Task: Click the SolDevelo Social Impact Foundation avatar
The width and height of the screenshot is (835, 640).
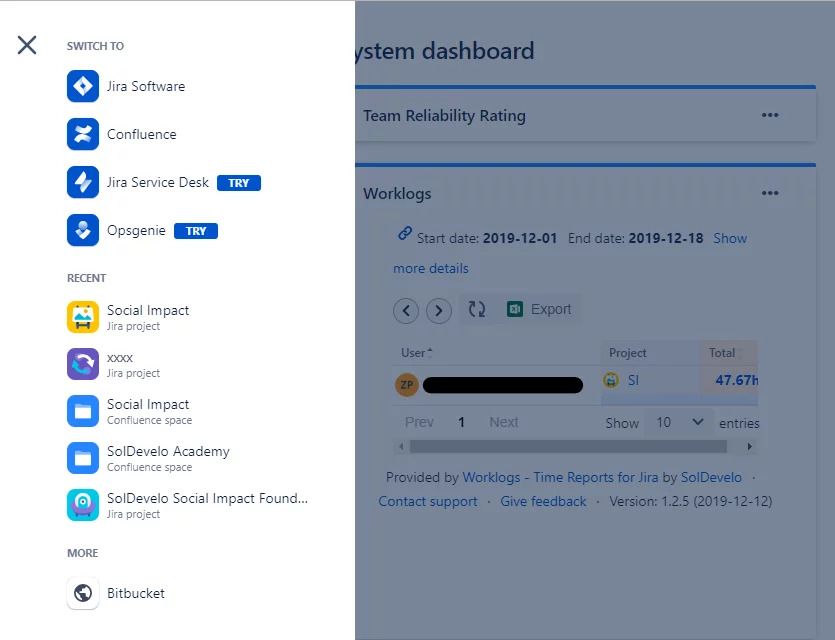Action: 83,505
